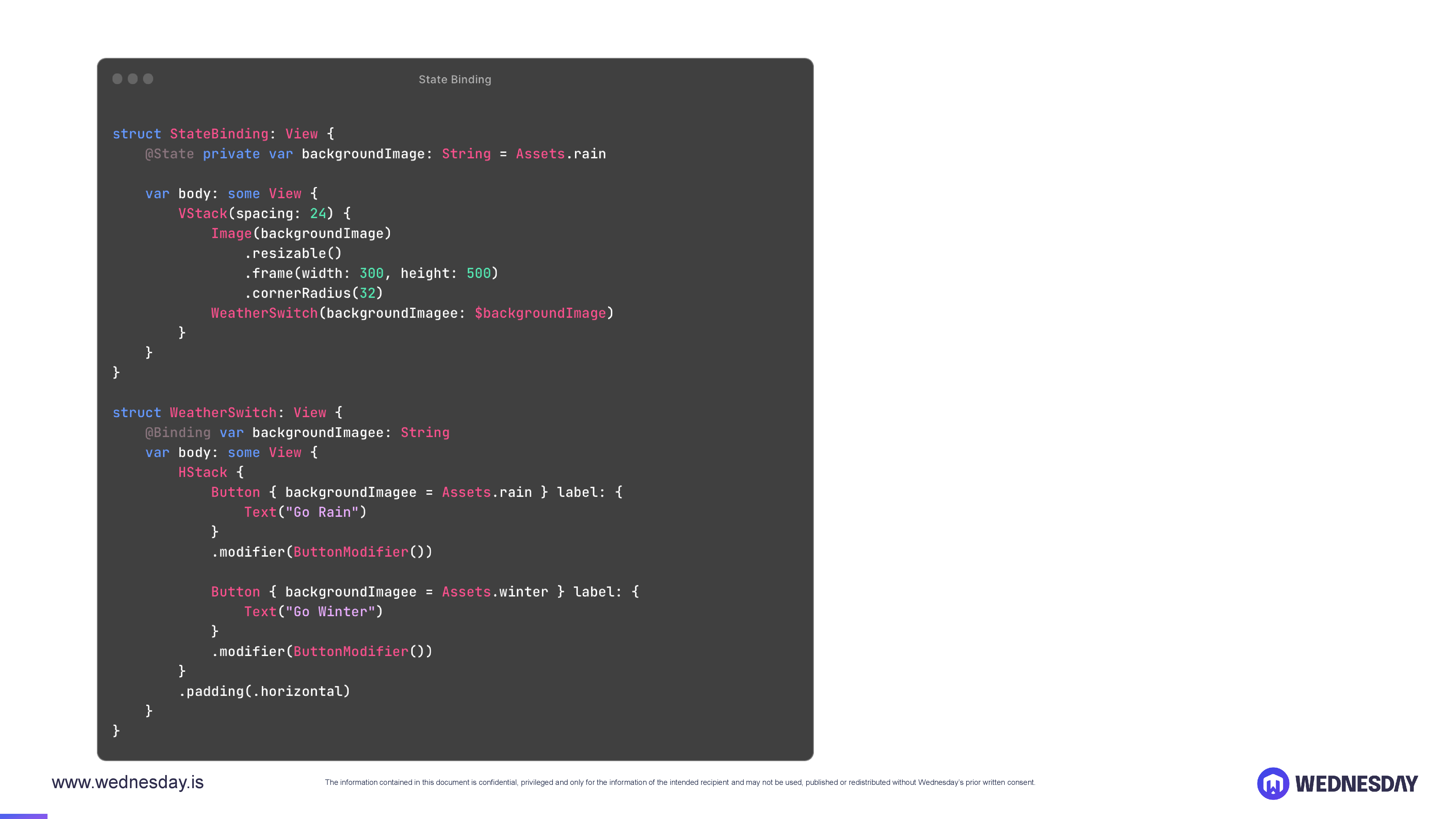Click the 'Image(backgroundImage)' line
Viewport: 1456px width, 819px height.
(x=301, y=233)
